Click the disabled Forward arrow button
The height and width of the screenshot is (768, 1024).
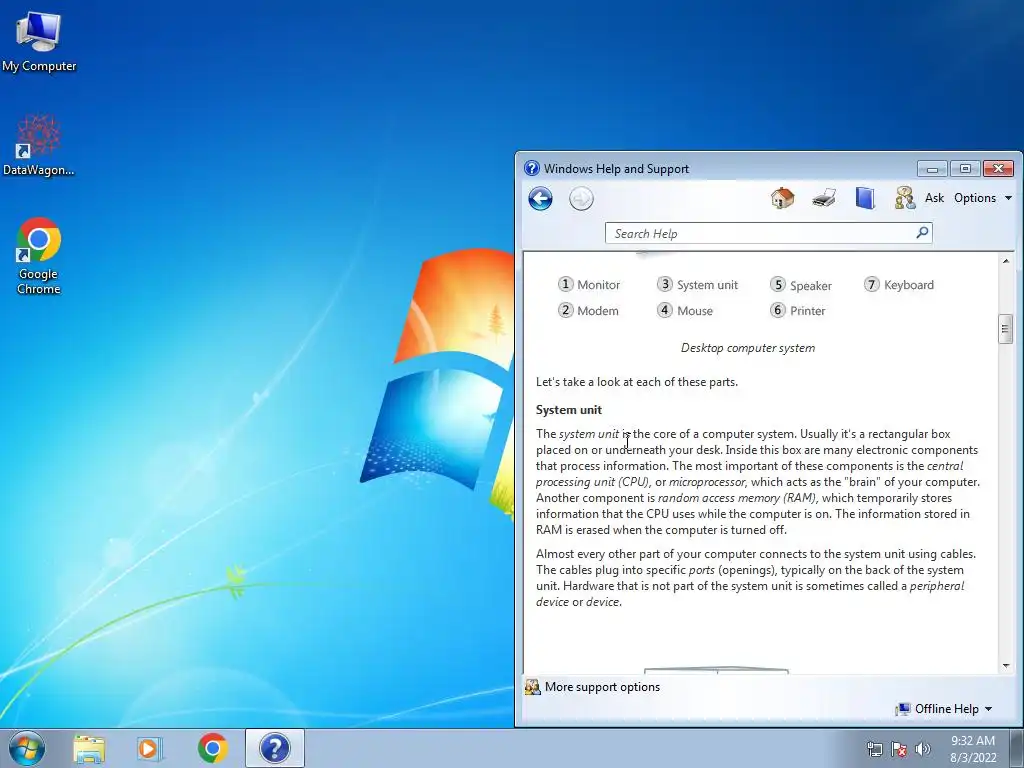point(581,199)
